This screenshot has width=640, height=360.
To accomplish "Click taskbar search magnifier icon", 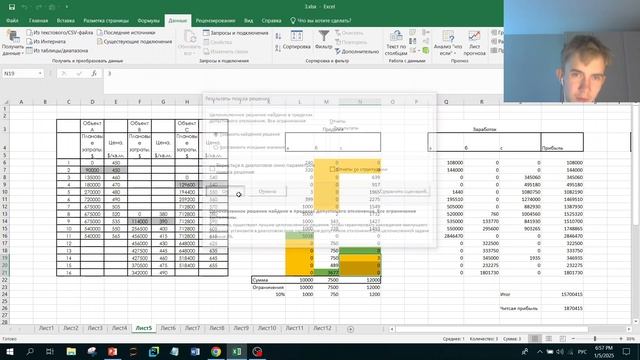I will (x=30, y=351).
